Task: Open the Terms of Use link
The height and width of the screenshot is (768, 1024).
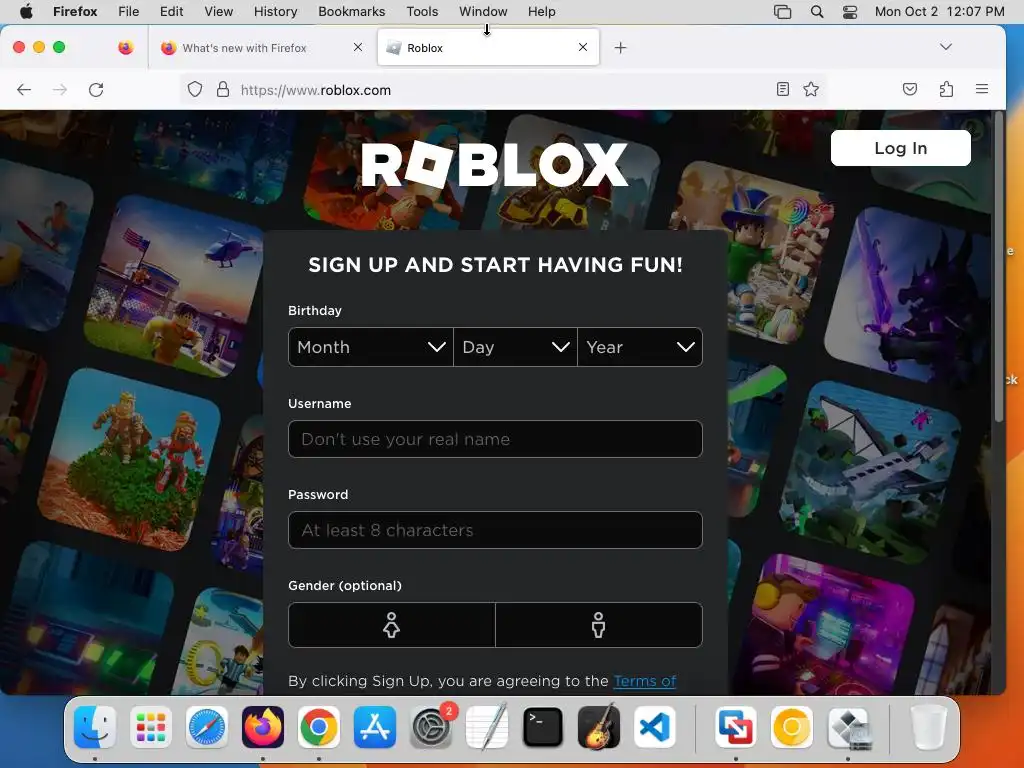Action: pos(645,681)
